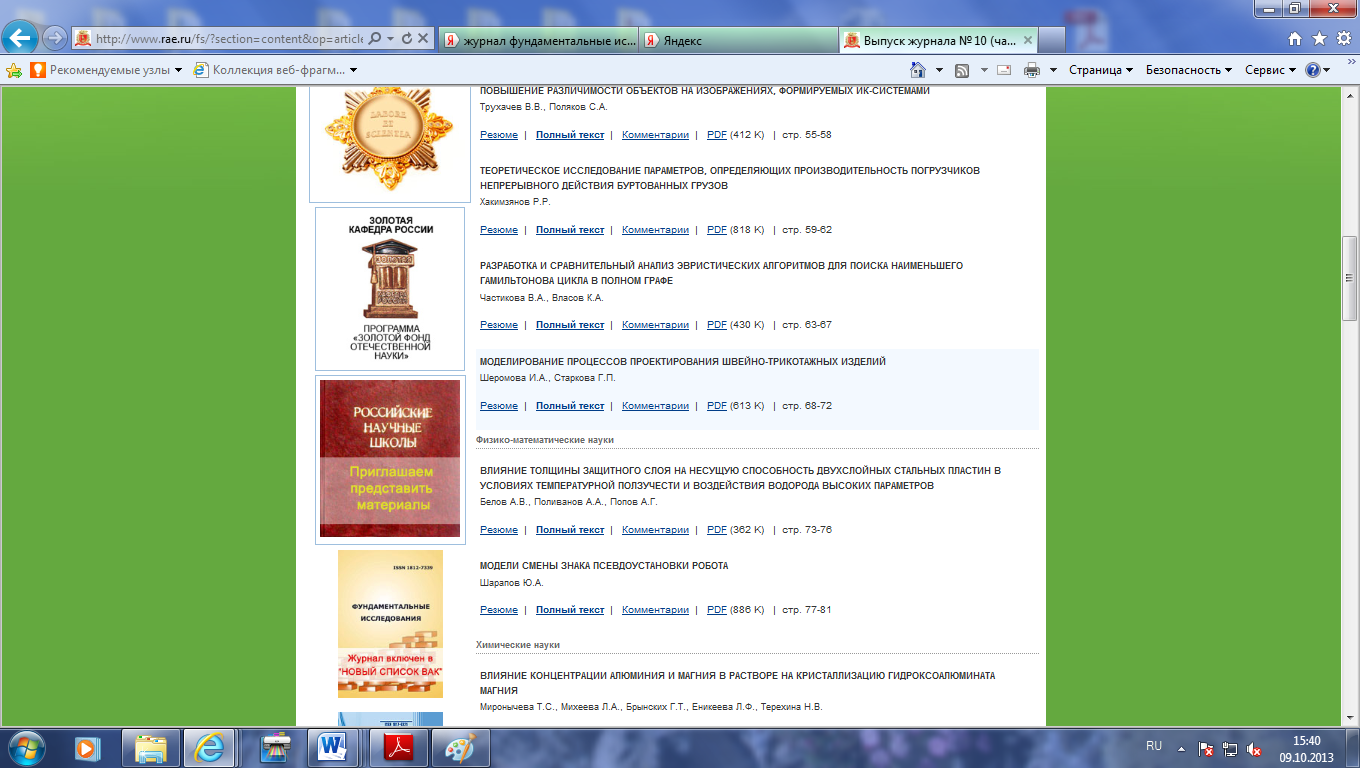1360x768 pixels.
Task: Open the Рекомендуемые узлы favorites dropdown
Action: pyautogui.click(x=106, y=70)
